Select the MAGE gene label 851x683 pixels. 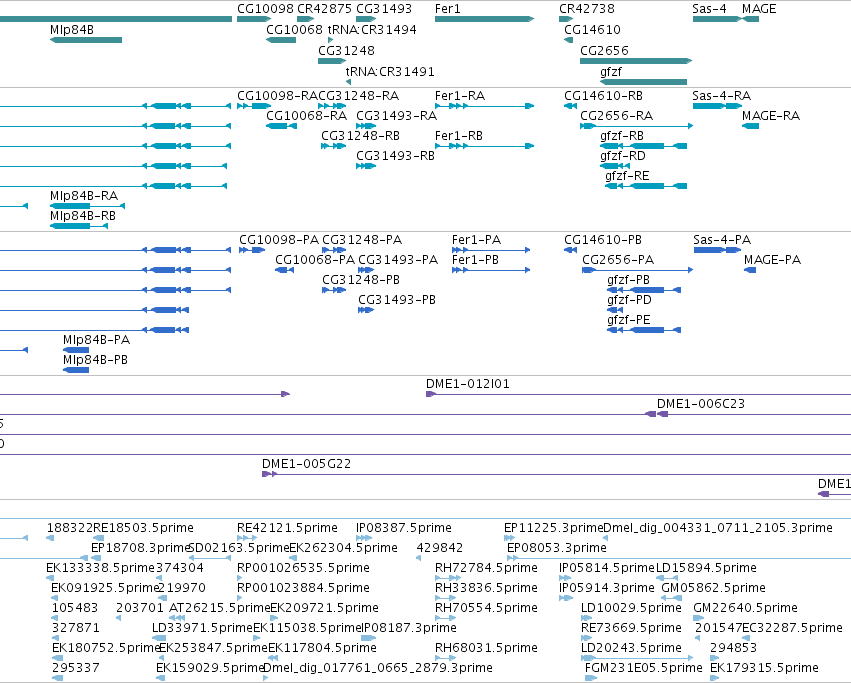tap(759, 9)
